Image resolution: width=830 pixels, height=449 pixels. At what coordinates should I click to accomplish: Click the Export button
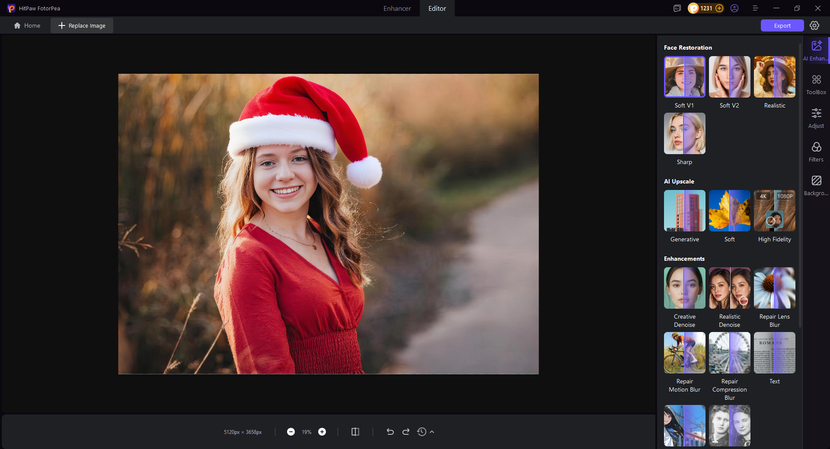pos(782,25)
